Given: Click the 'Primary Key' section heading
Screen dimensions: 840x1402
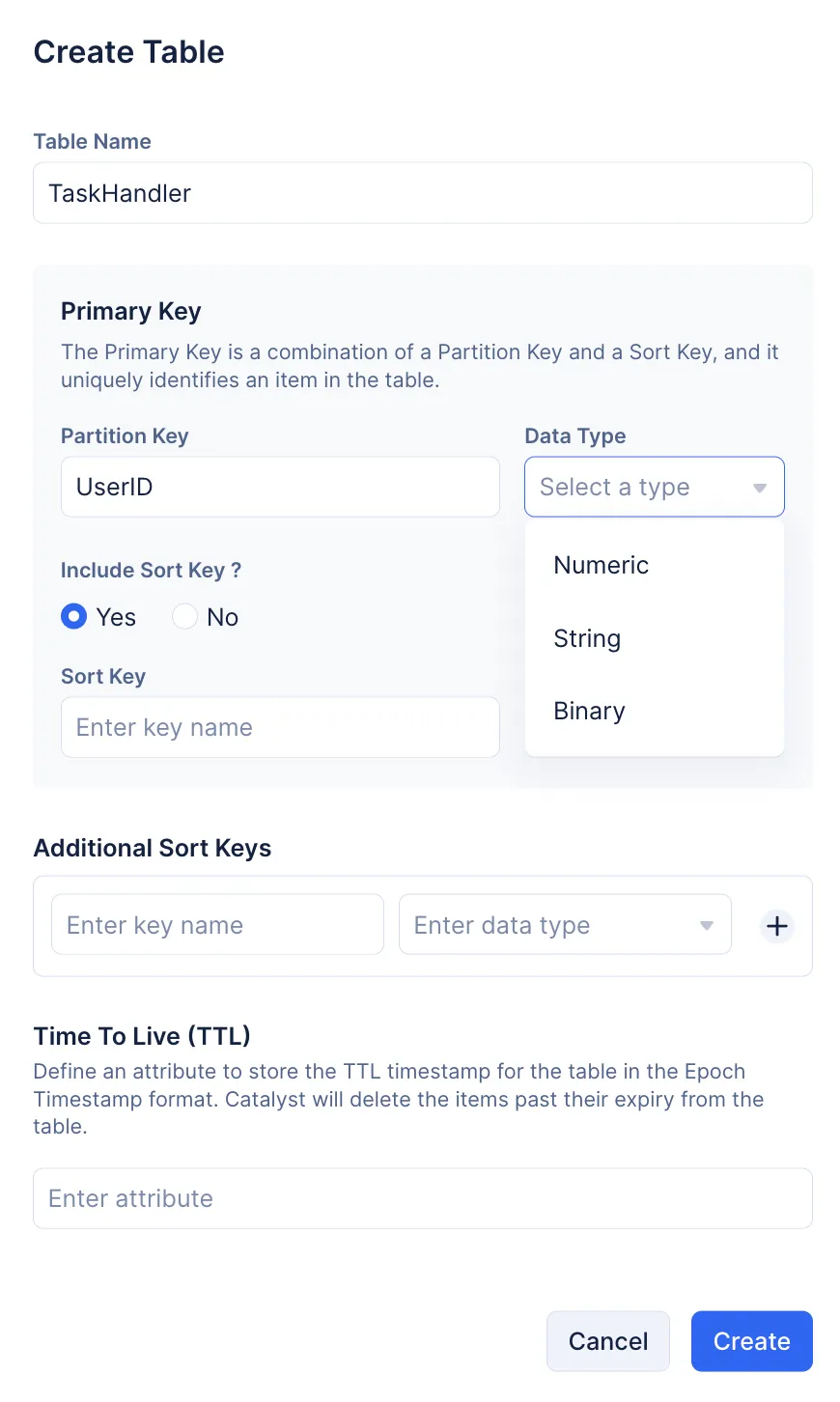Looking at the screenshot, I should tap(130, 311).
